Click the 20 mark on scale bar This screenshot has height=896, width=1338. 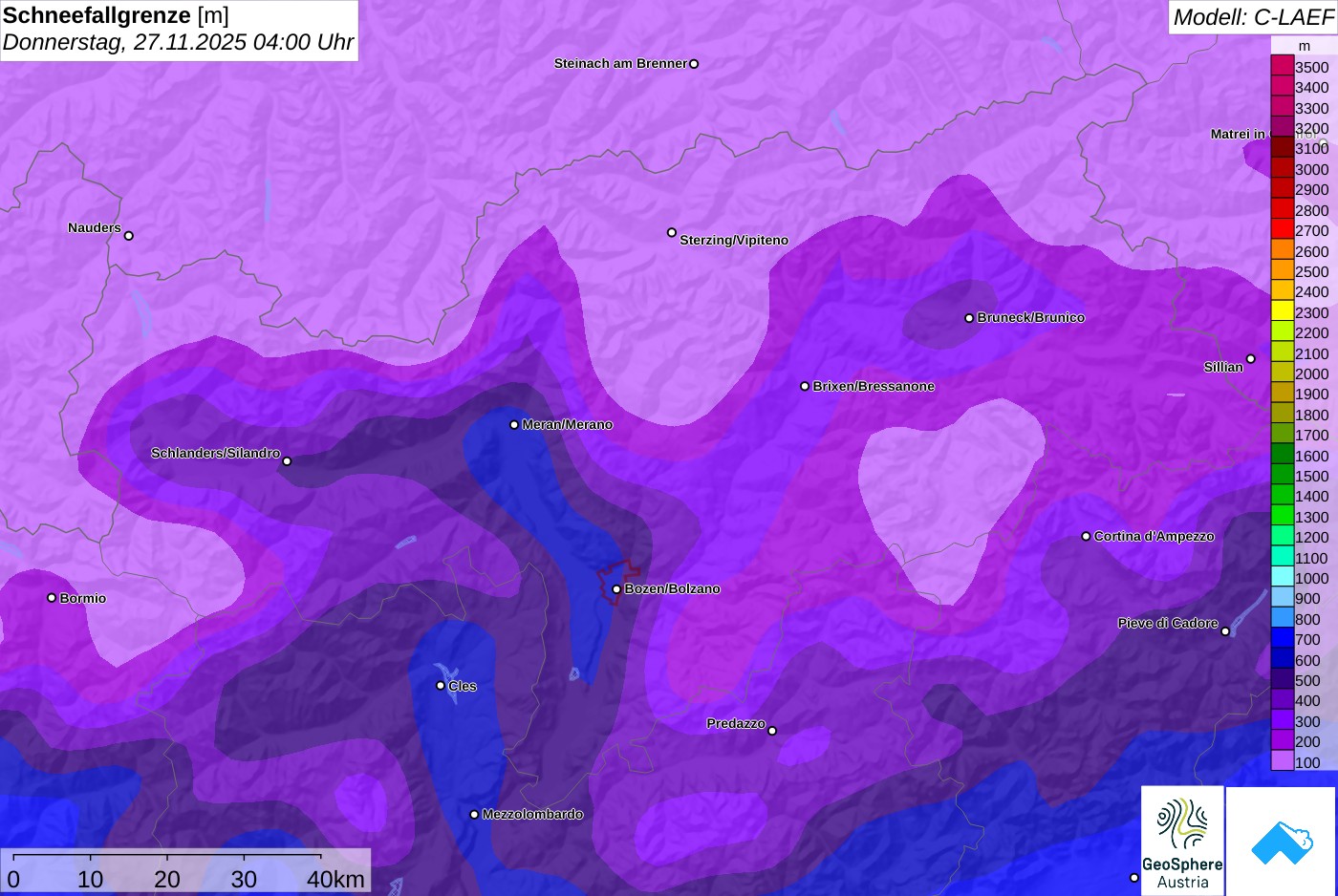pos(167,880)
